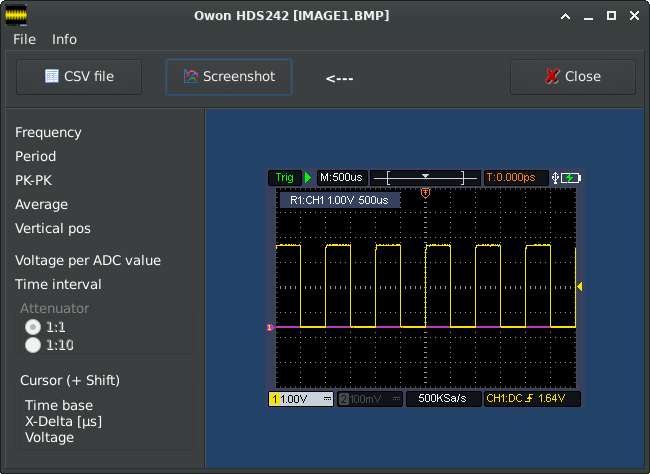Close the window via title bar X
This screenshot has width=650, height=474.
pos(634,16)
